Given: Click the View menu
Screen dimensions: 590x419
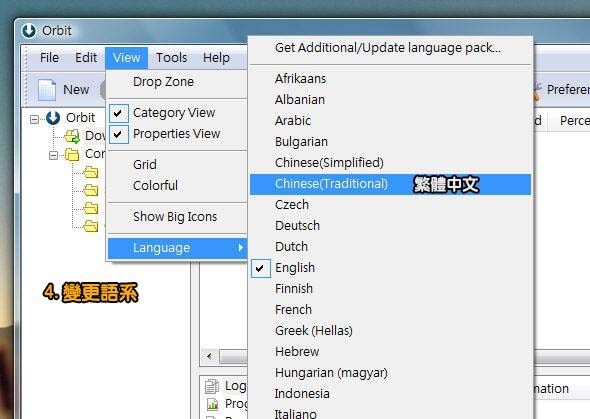Looking at the screenshot, I should coord(126,58).
